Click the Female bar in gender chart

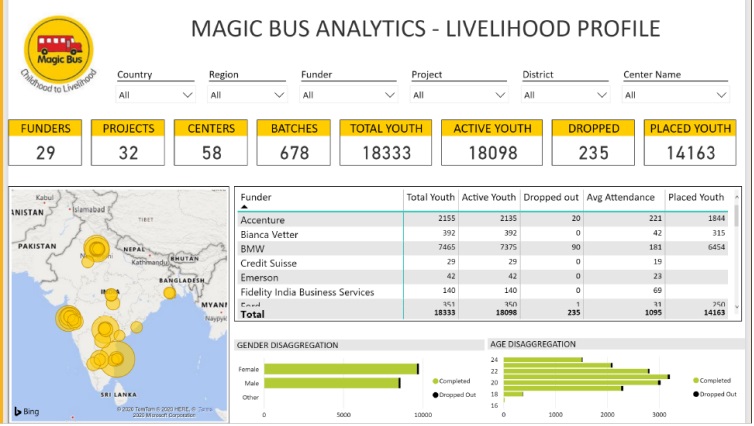pyautogui.click(x=340, y=369)
